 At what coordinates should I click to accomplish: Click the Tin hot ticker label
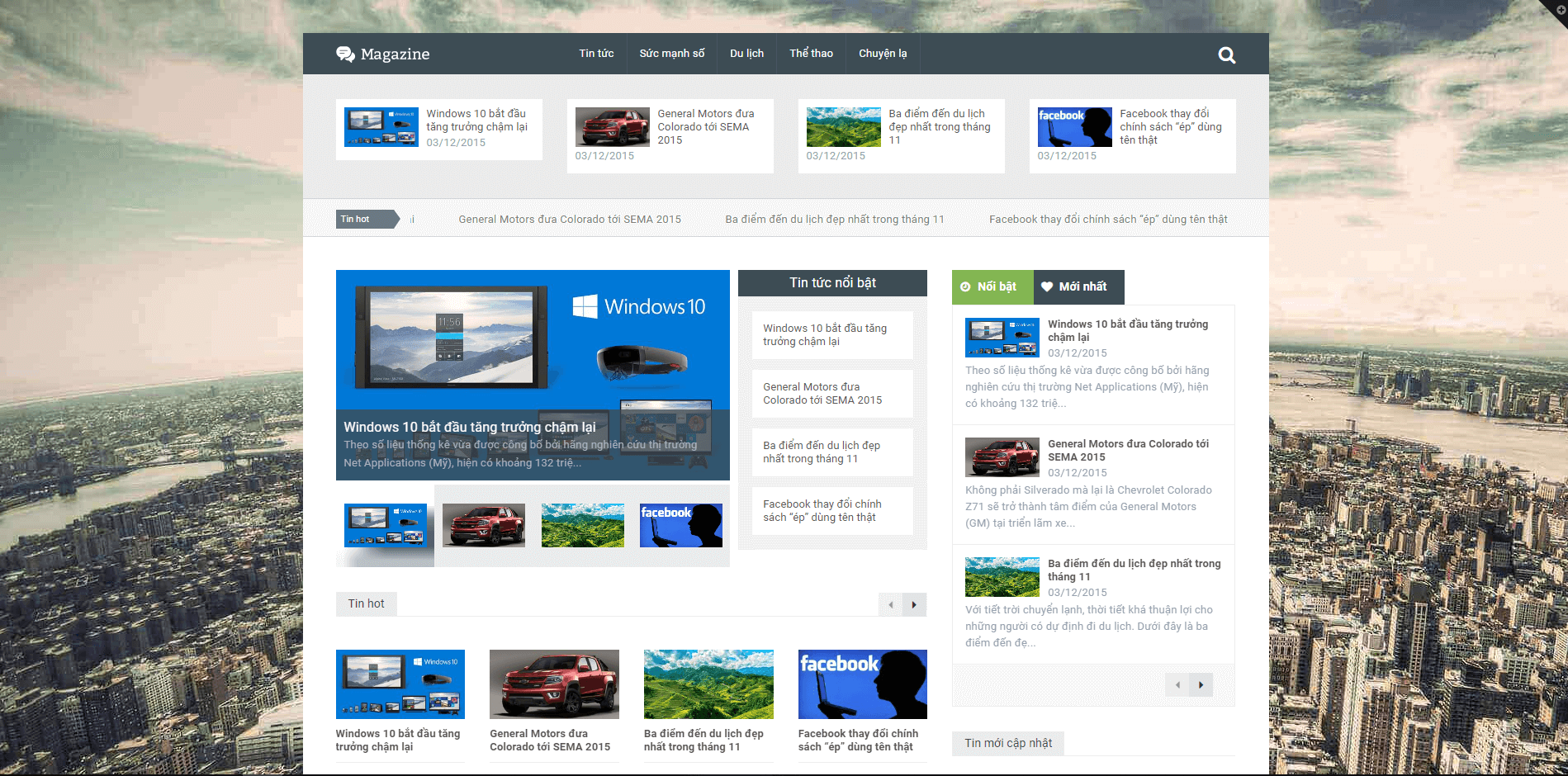[x=367, y=220]
